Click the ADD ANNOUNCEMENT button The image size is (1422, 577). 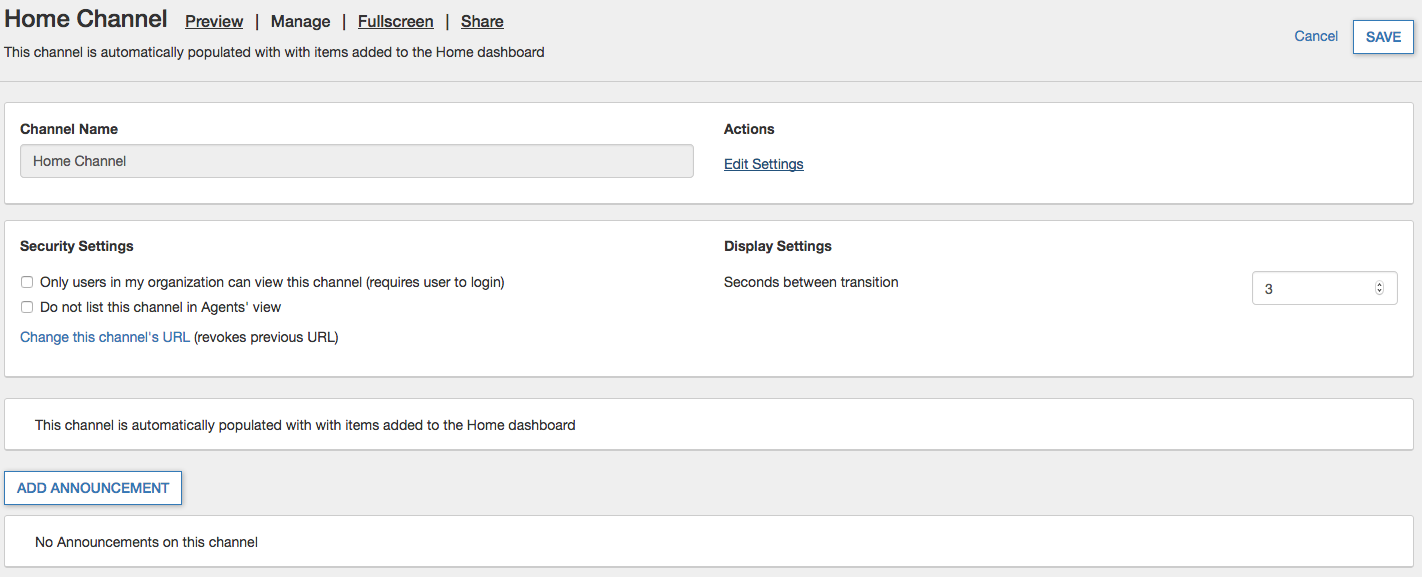93,488
